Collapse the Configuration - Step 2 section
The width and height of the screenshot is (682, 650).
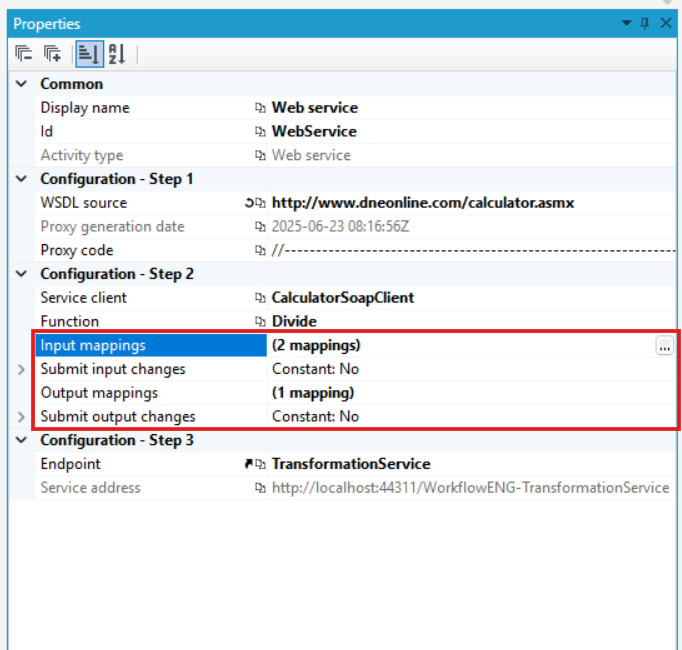(x=21, y=274)
